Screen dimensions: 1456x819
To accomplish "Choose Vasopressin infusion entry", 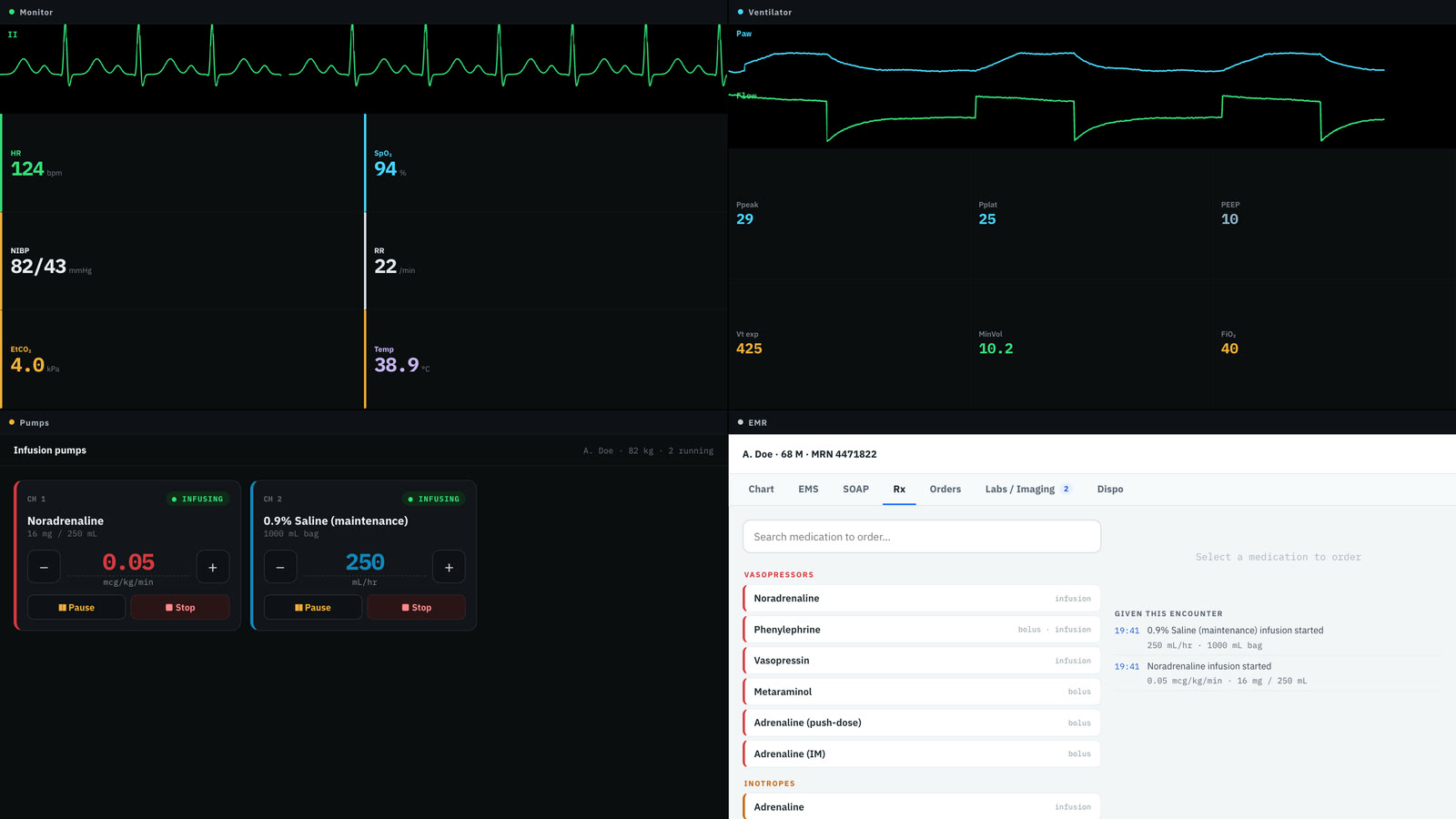I will click(x=922, y=661).
